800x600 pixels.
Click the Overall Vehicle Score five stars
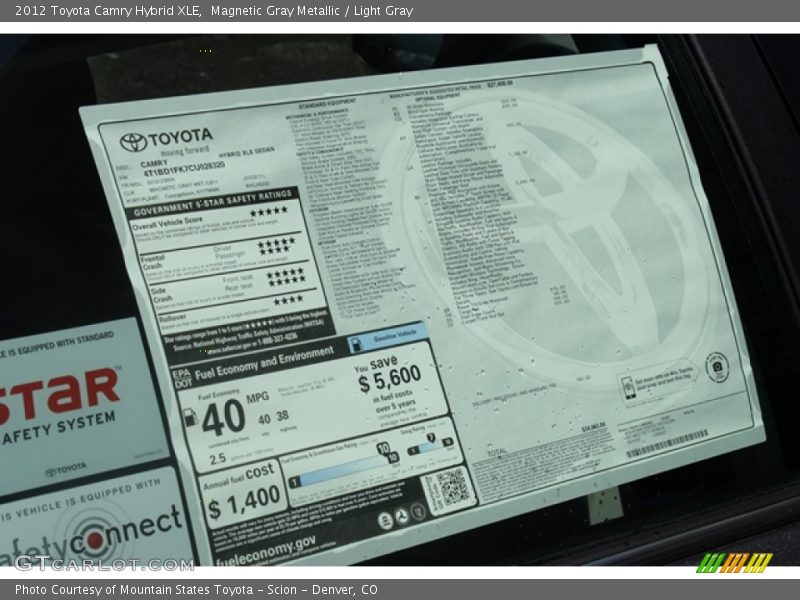pos(268,211)
